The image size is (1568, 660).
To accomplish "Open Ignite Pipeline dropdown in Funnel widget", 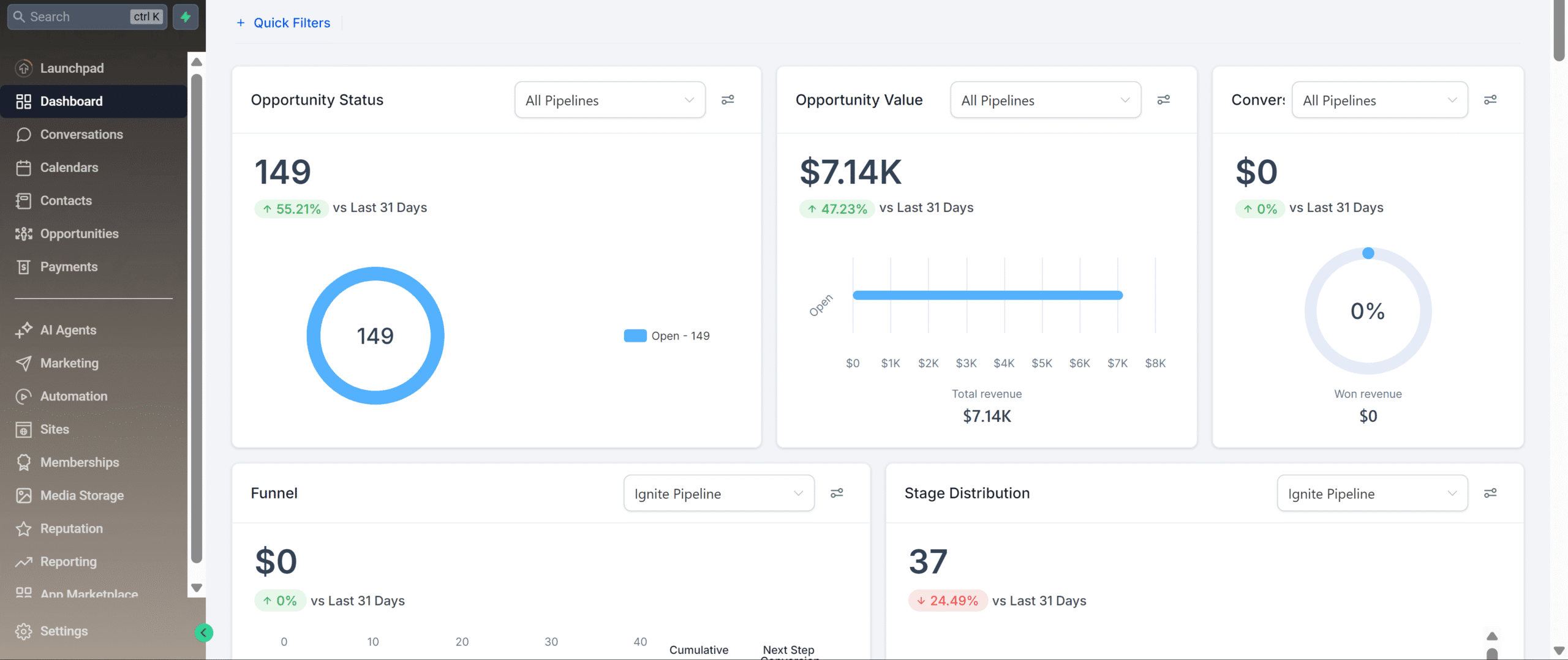I will pyautogui.click(x=718, y=493).
